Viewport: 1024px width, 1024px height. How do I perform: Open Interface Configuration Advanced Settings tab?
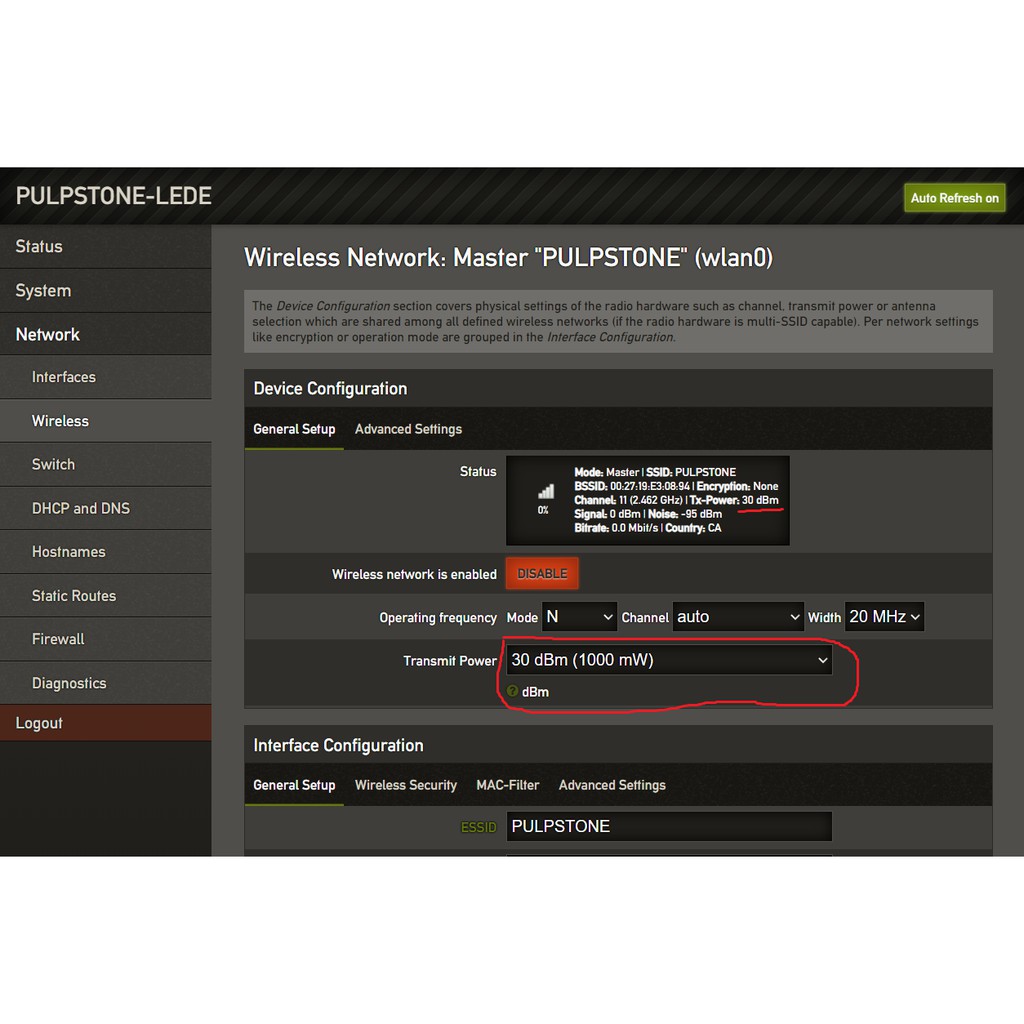612,785
